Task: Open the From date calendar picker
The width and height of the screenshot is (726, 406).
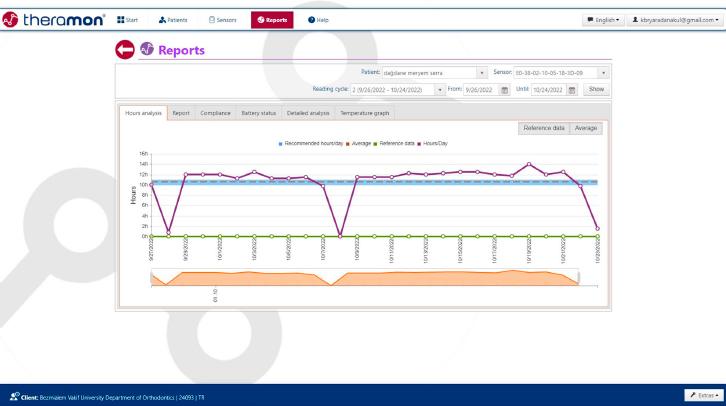Action: [505, 89]
